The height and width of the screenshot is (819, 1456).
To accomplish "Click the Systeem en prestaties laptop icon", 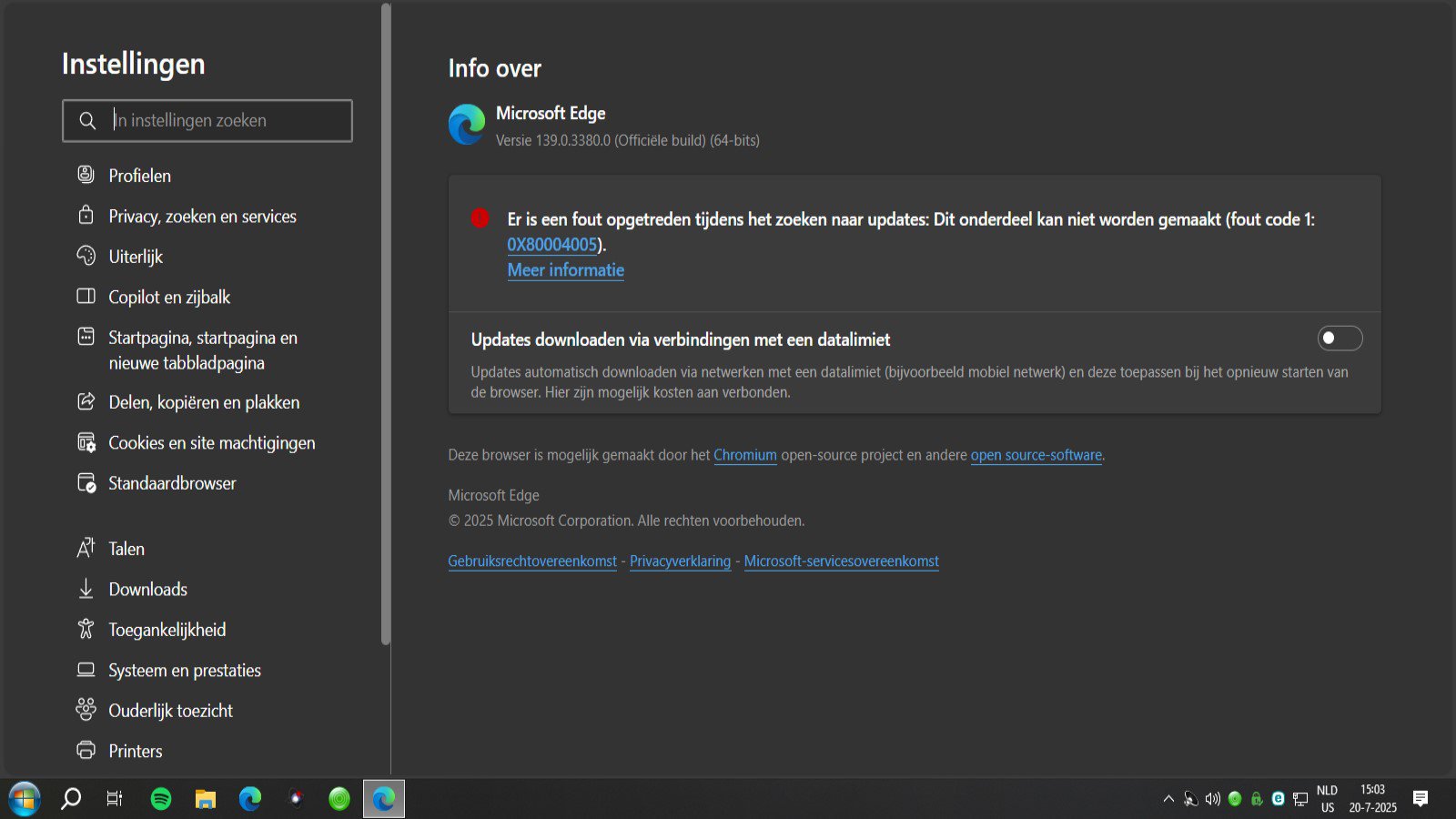I will (86, 670).
